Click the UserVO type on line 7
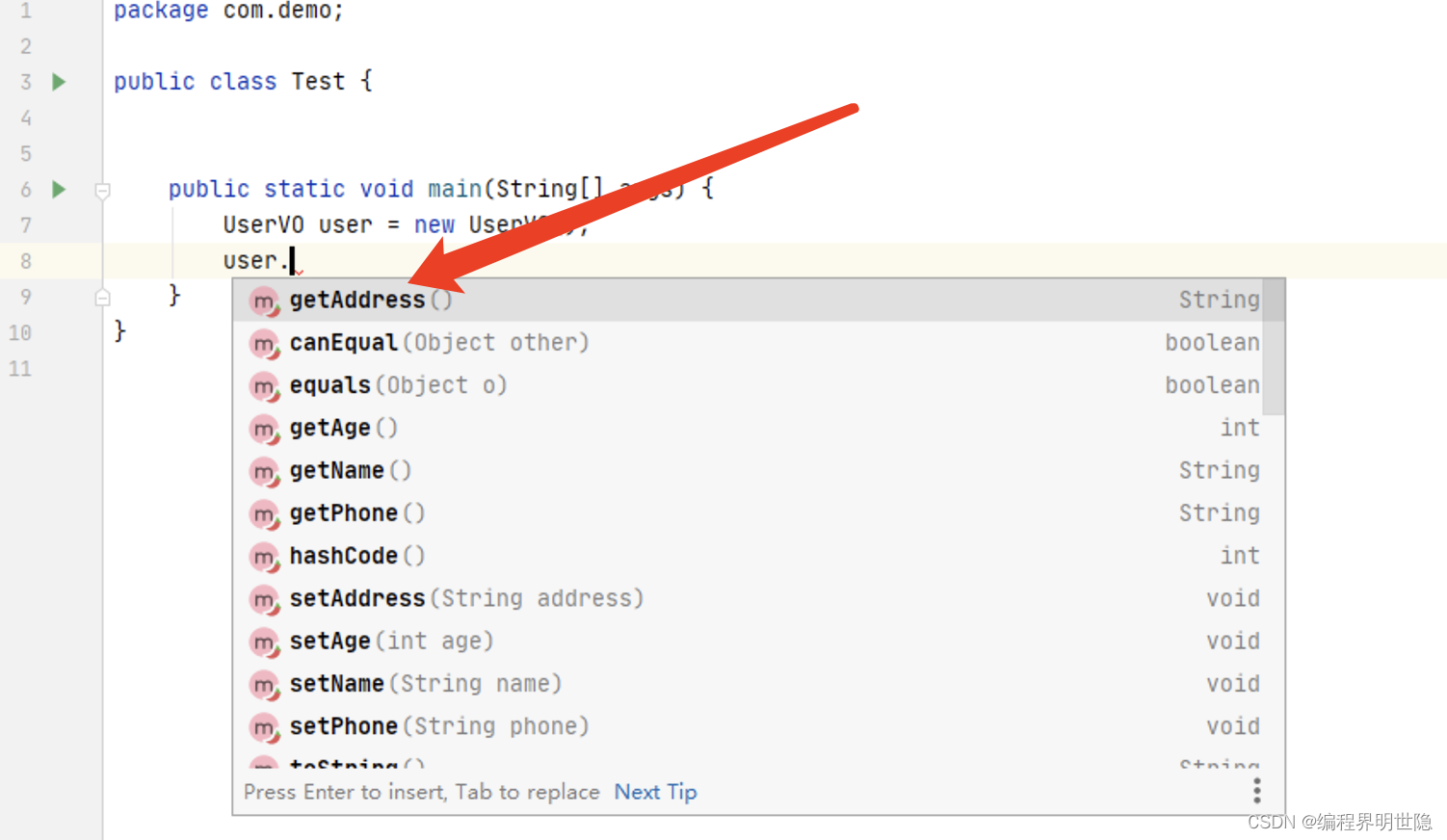The width and height of the screenshot is (1447, 840). click(263, 225)
